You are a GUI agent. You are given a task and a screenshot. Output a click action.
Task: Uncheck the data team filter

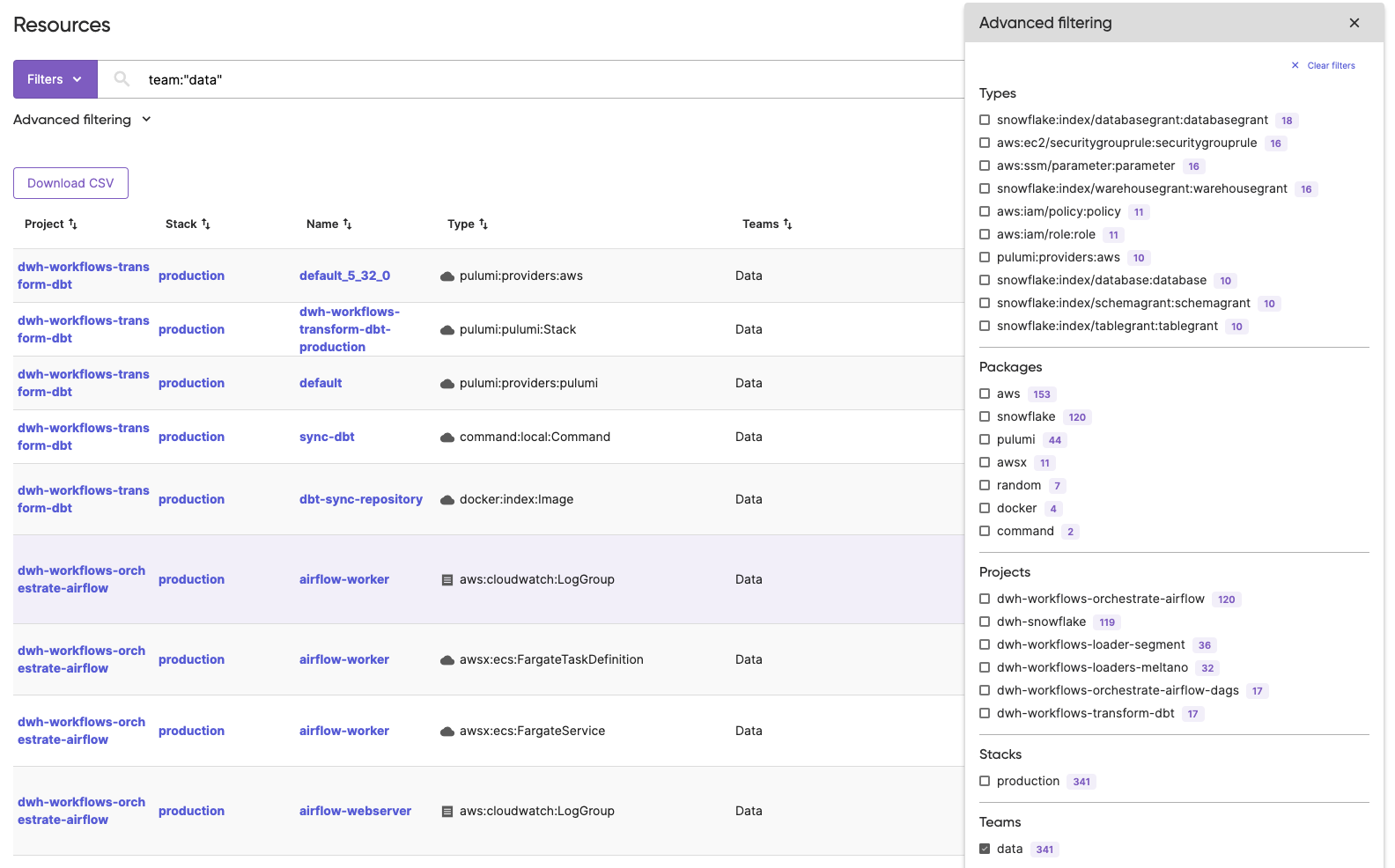[985, 850]
